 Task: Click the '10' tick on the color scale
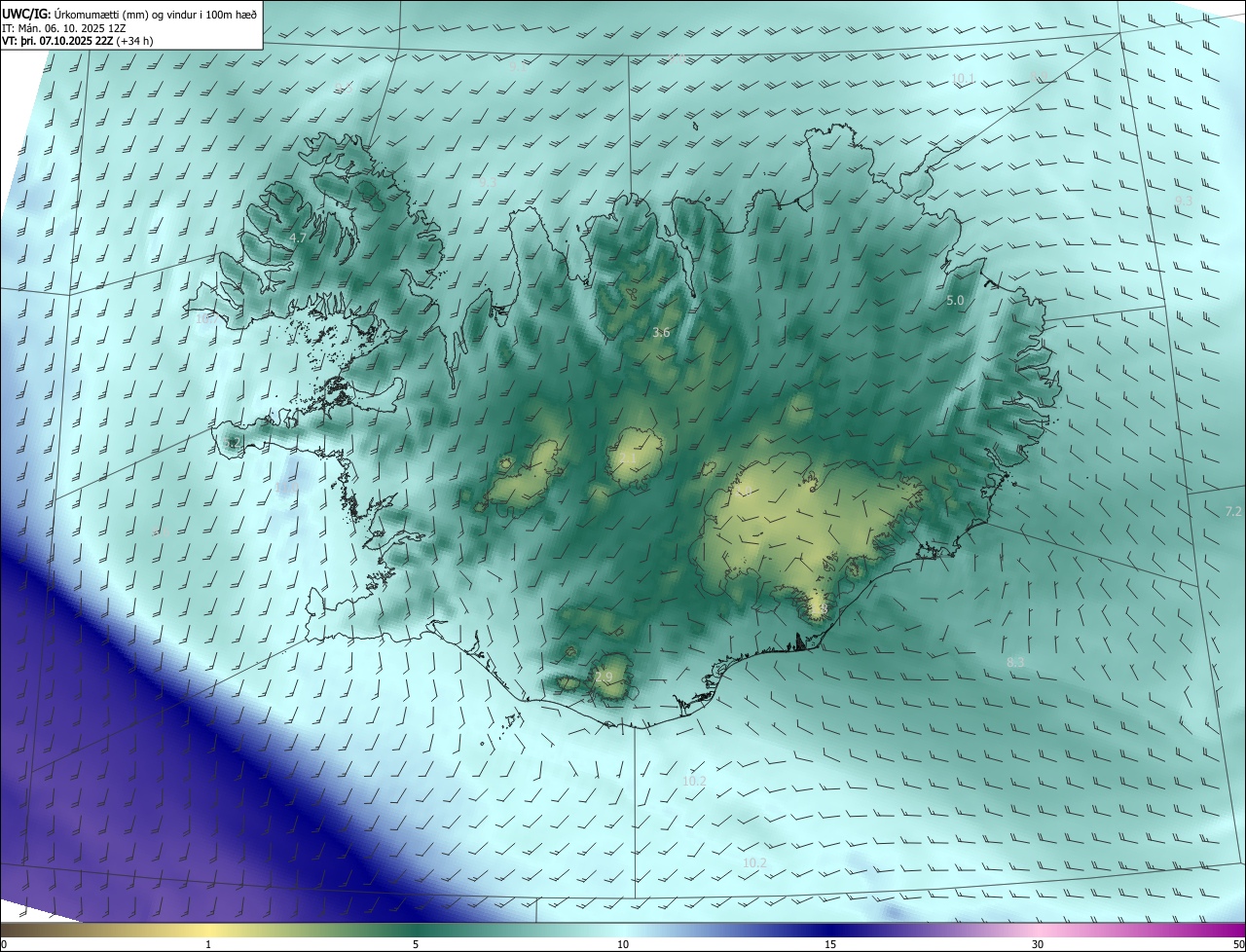pyautogui.click(x=623, y=944)
